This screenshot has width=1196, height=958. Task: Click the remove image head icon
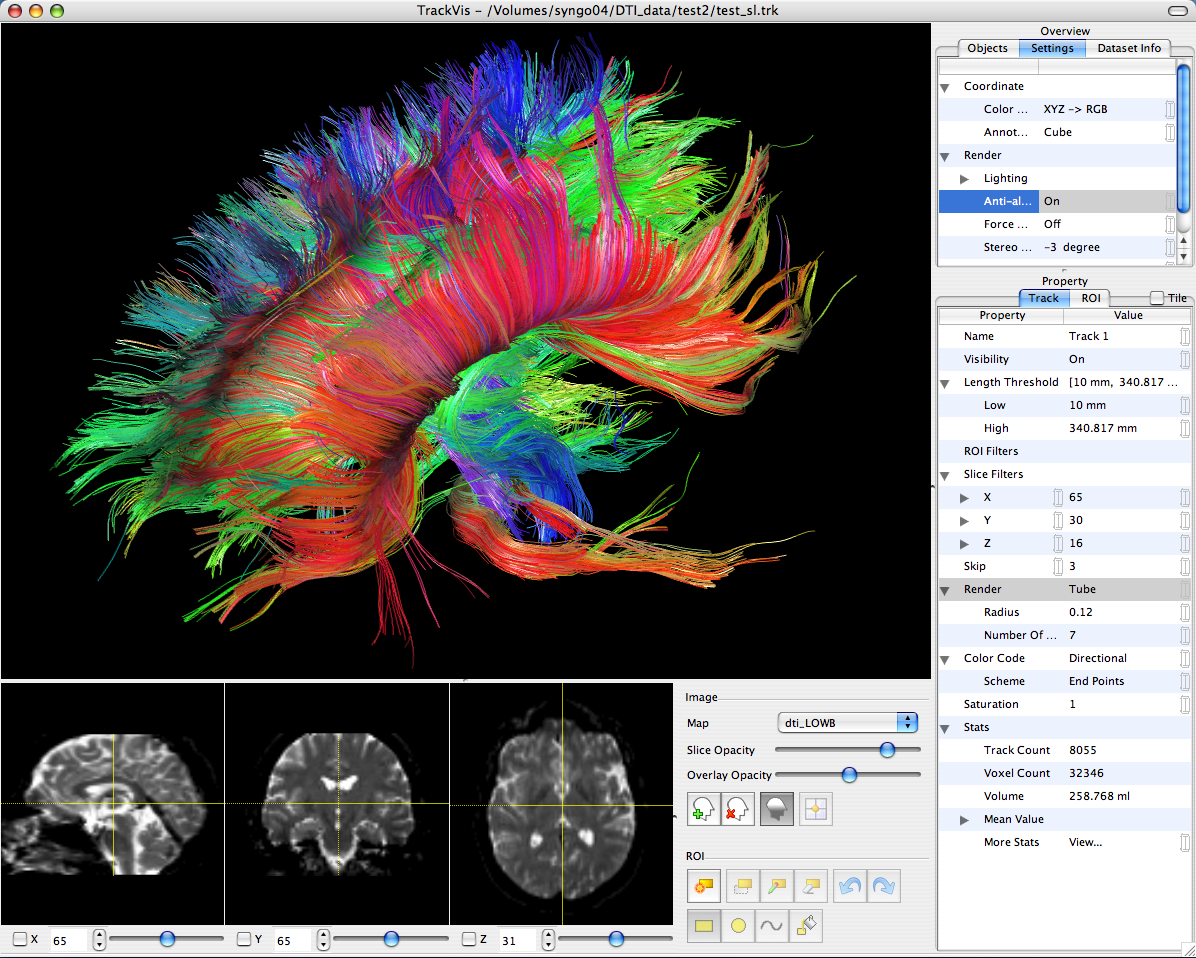point(739,809)
